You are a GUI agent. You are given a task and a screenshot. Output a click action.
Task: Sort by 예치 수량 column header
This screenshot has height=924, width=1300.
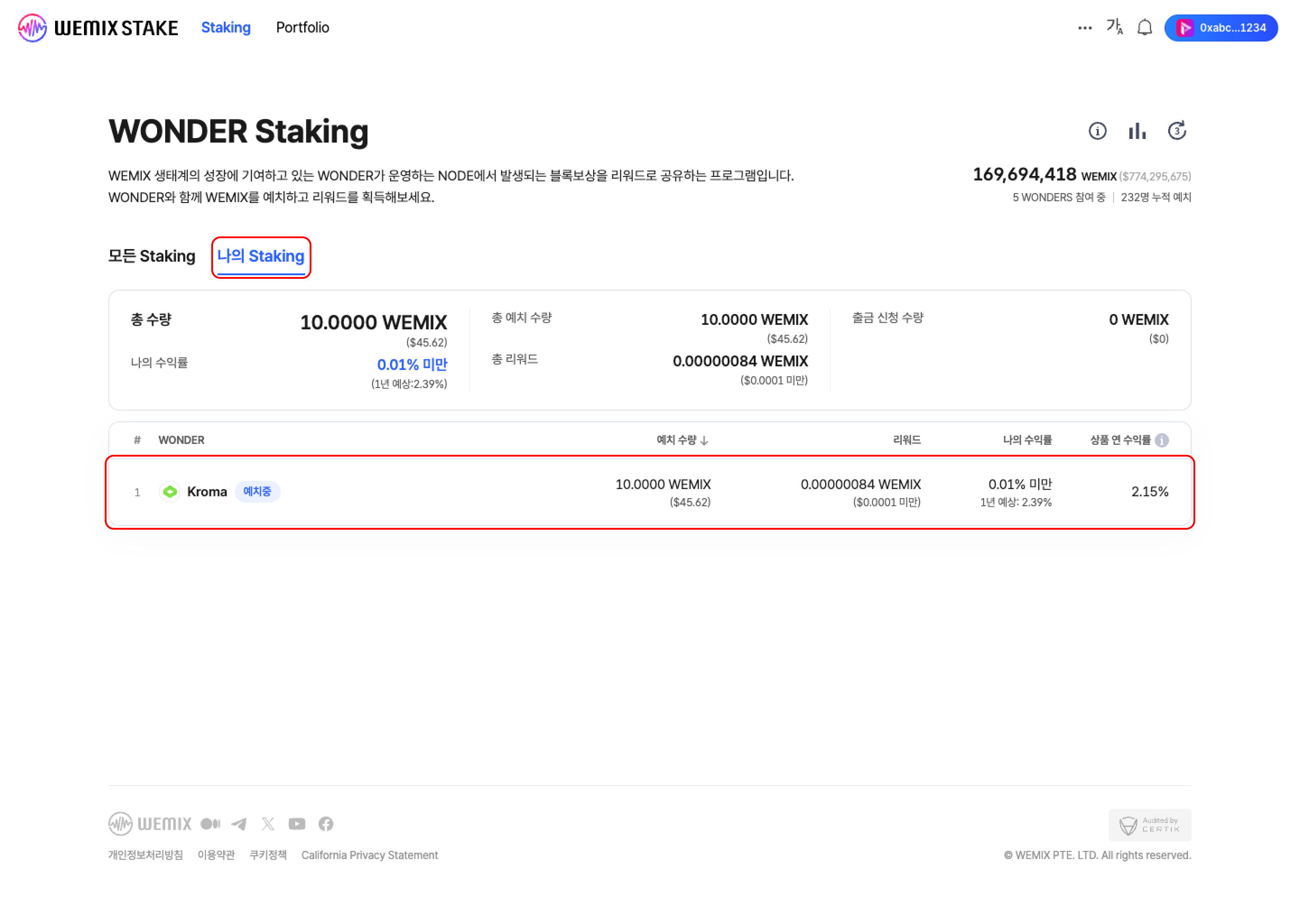pos(681,440)
